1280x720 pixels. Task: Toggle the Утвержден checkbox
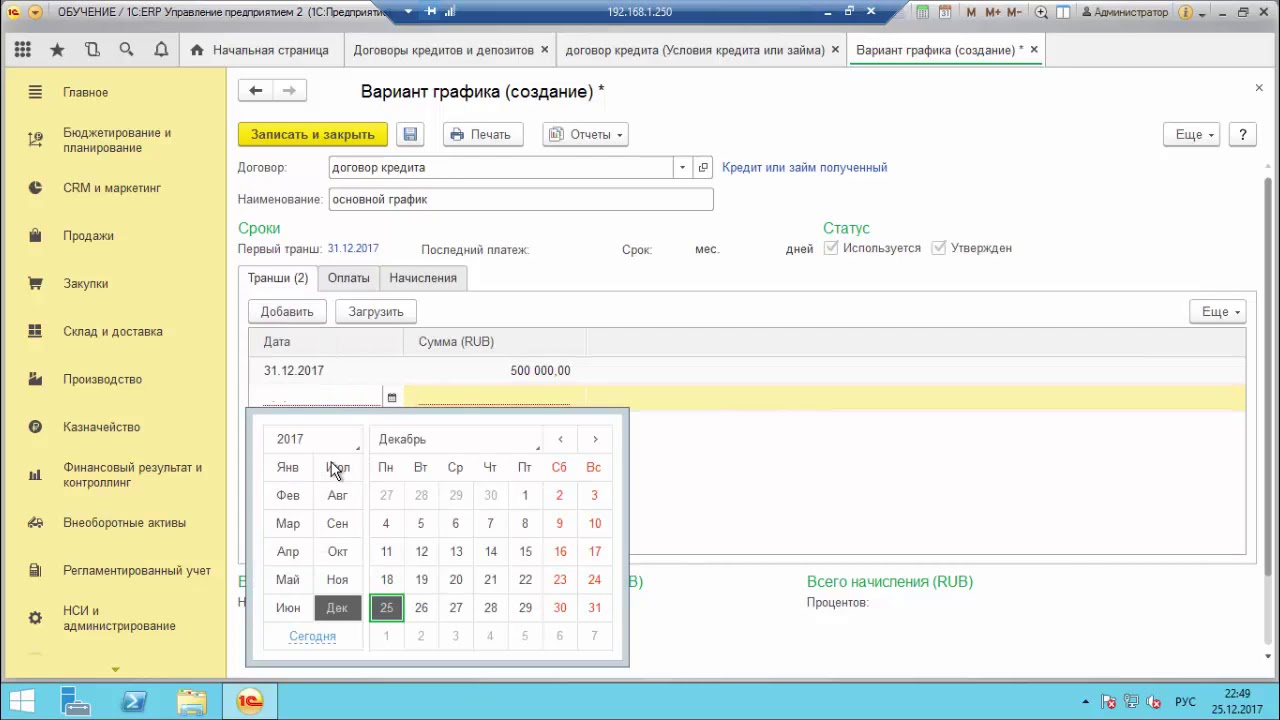click(938, 248)
